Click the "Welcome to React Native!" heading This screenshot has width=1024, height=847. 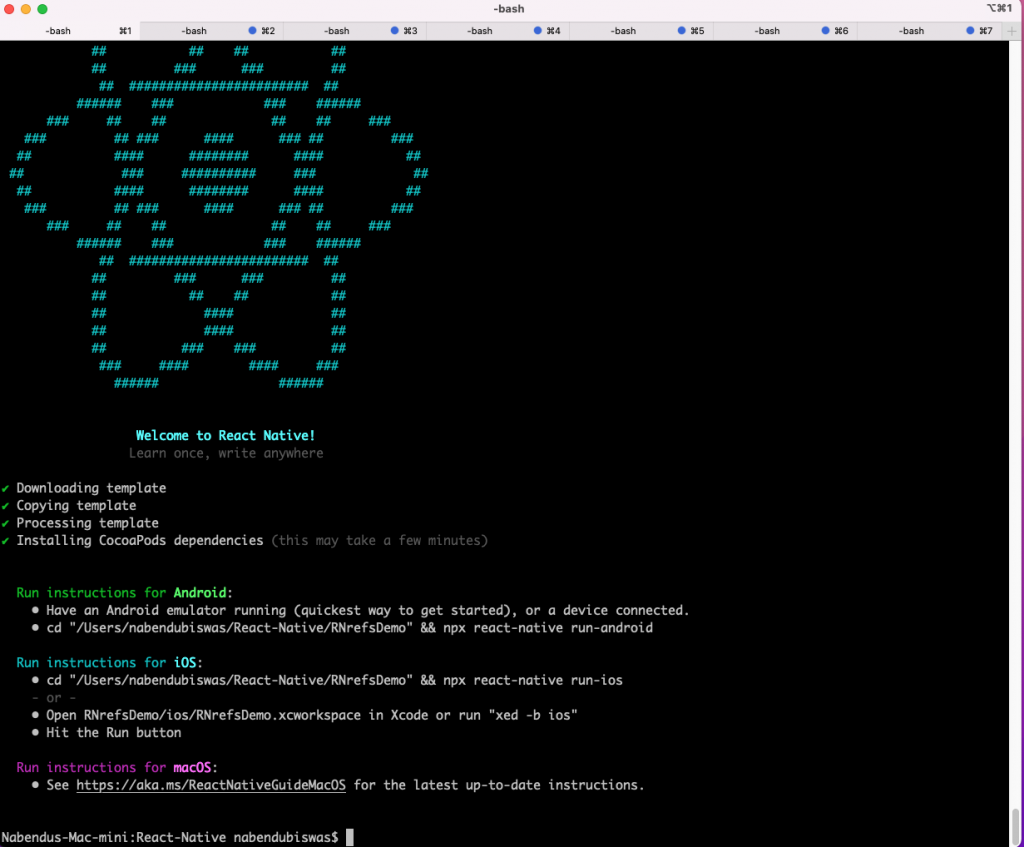[225, 436]
